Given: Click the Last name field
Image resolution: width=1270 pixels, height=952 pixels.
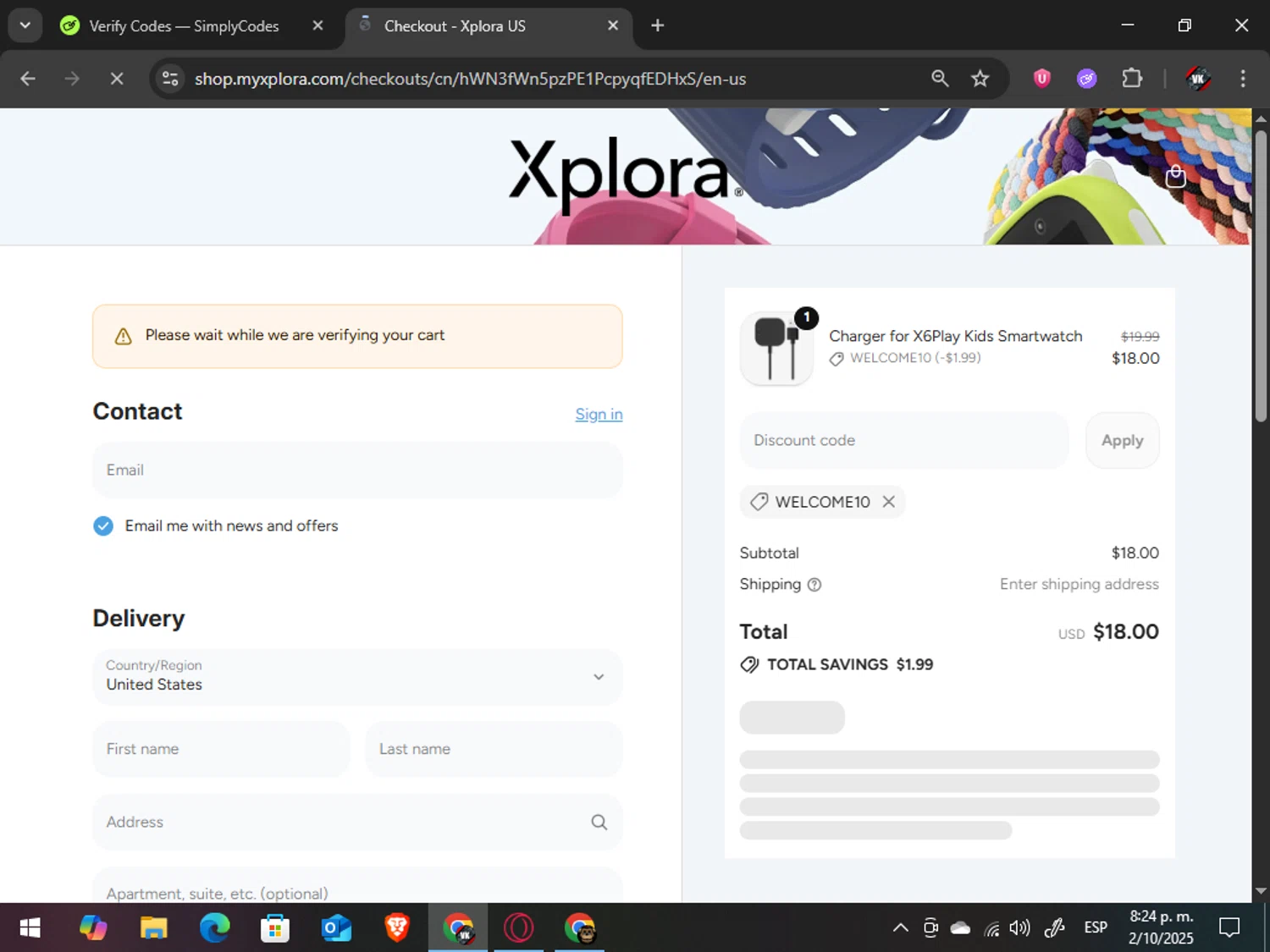Looking at the screenshot, I should [494, 750].
